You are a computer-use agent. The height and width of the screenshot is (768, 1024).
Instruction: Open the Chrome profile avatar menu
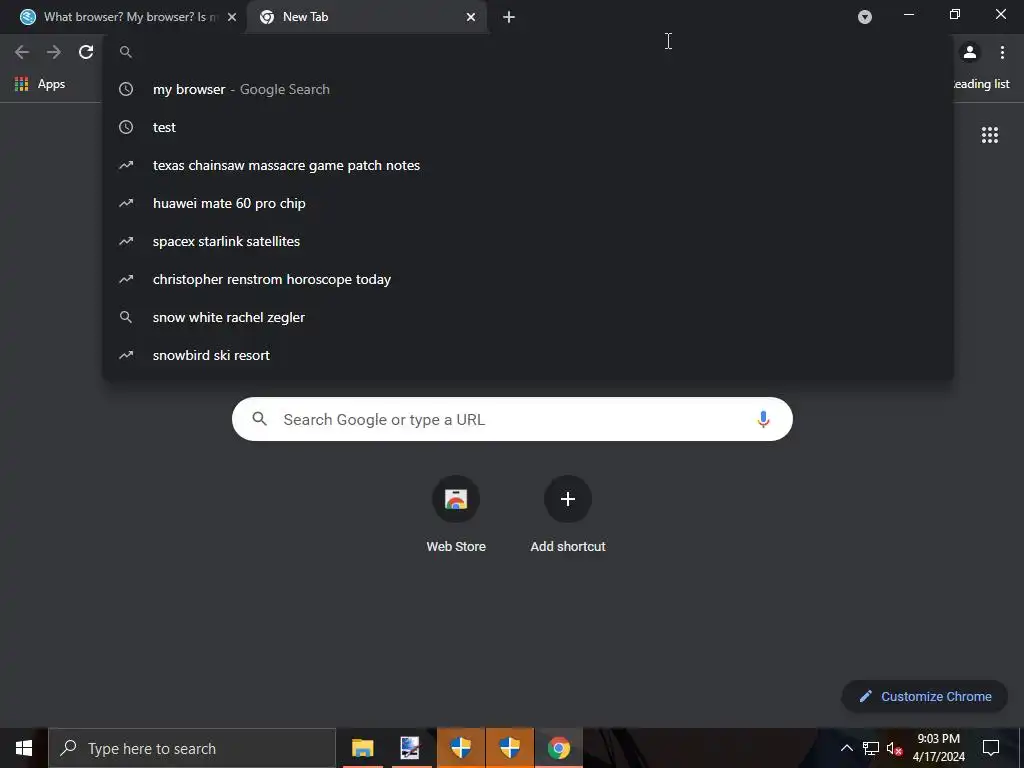click(x=970, y=52)
